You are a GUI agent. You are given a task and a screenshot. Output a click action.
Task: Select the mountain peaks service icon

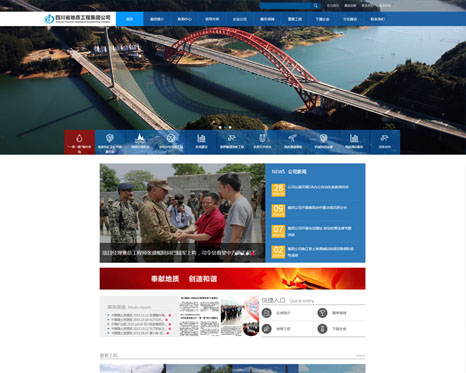tap(140, 137)
